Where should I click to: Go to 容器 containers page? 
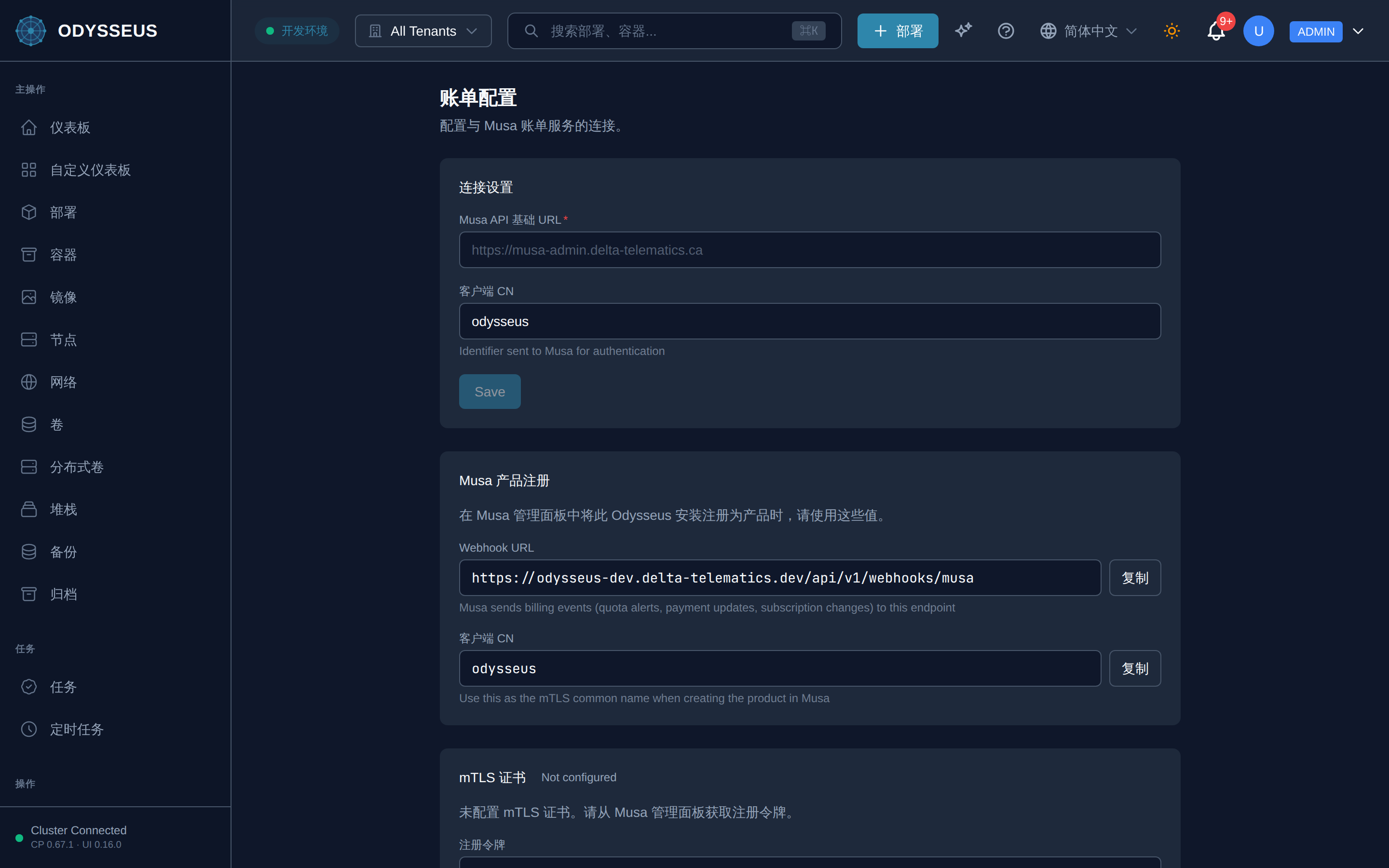click(x=115, y=255)
